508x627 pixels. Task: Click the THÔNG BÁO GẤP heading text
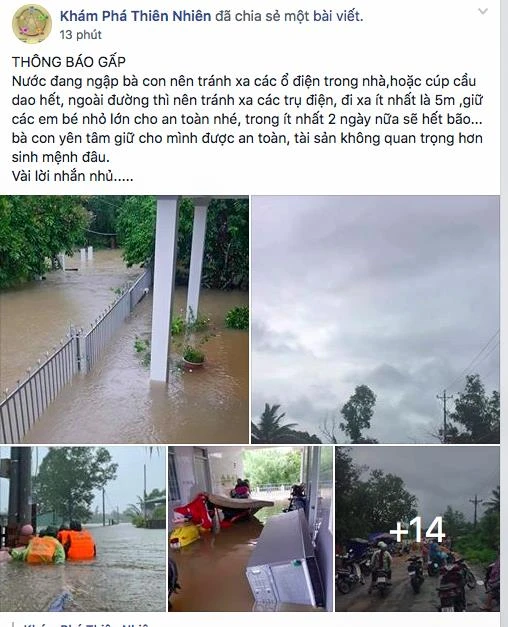click(69, 62)
